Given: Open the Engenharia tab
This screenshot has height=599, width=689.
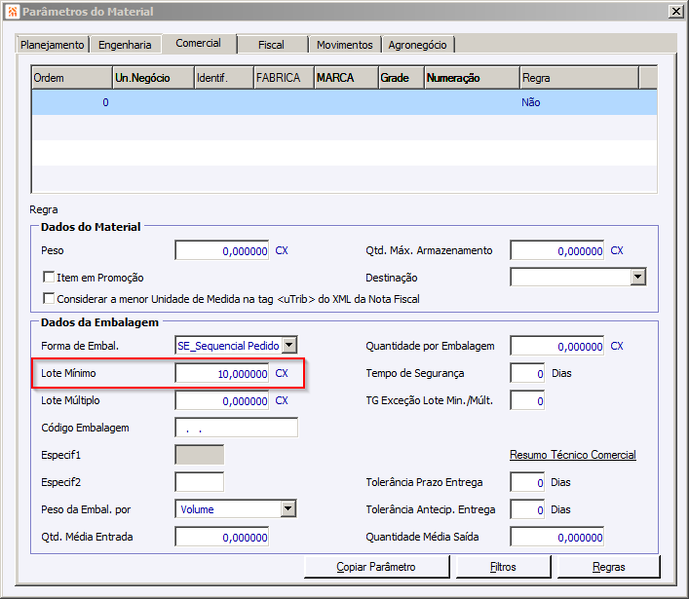Looking at the screenshot, I should click(x=125, y=45).
